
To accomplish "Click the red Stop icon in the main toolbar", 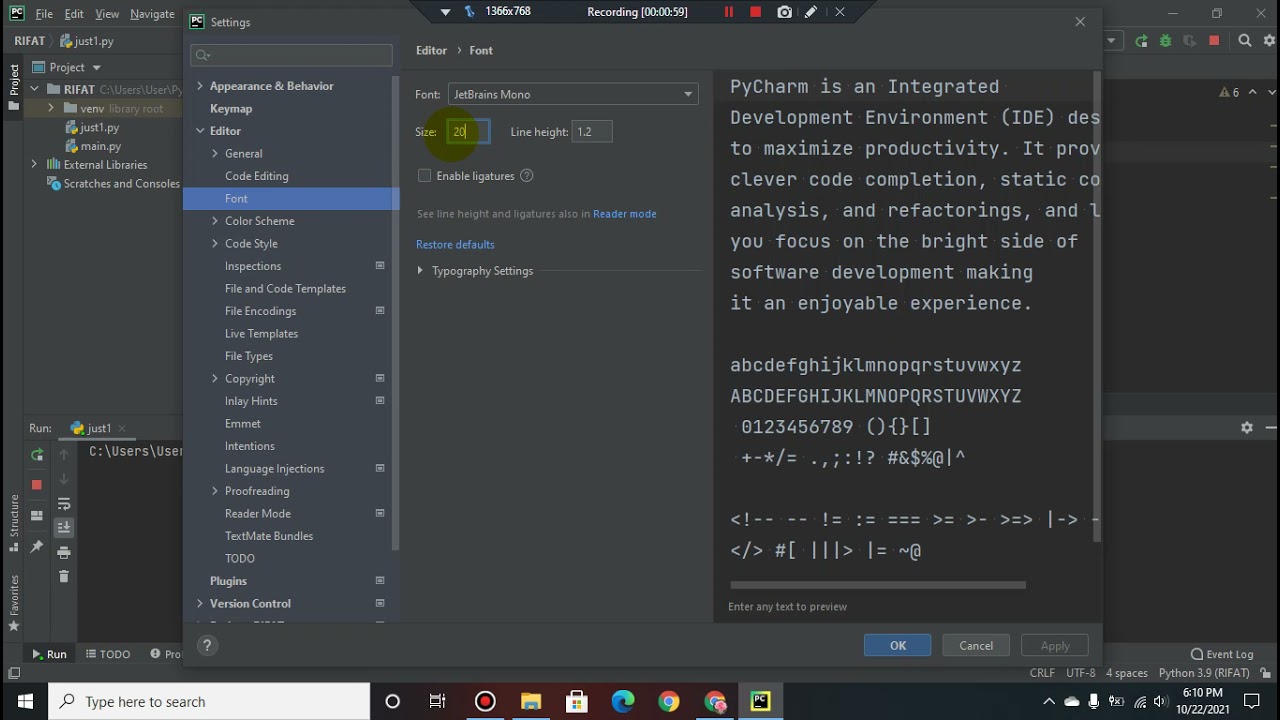I will tap(1214, 41).
